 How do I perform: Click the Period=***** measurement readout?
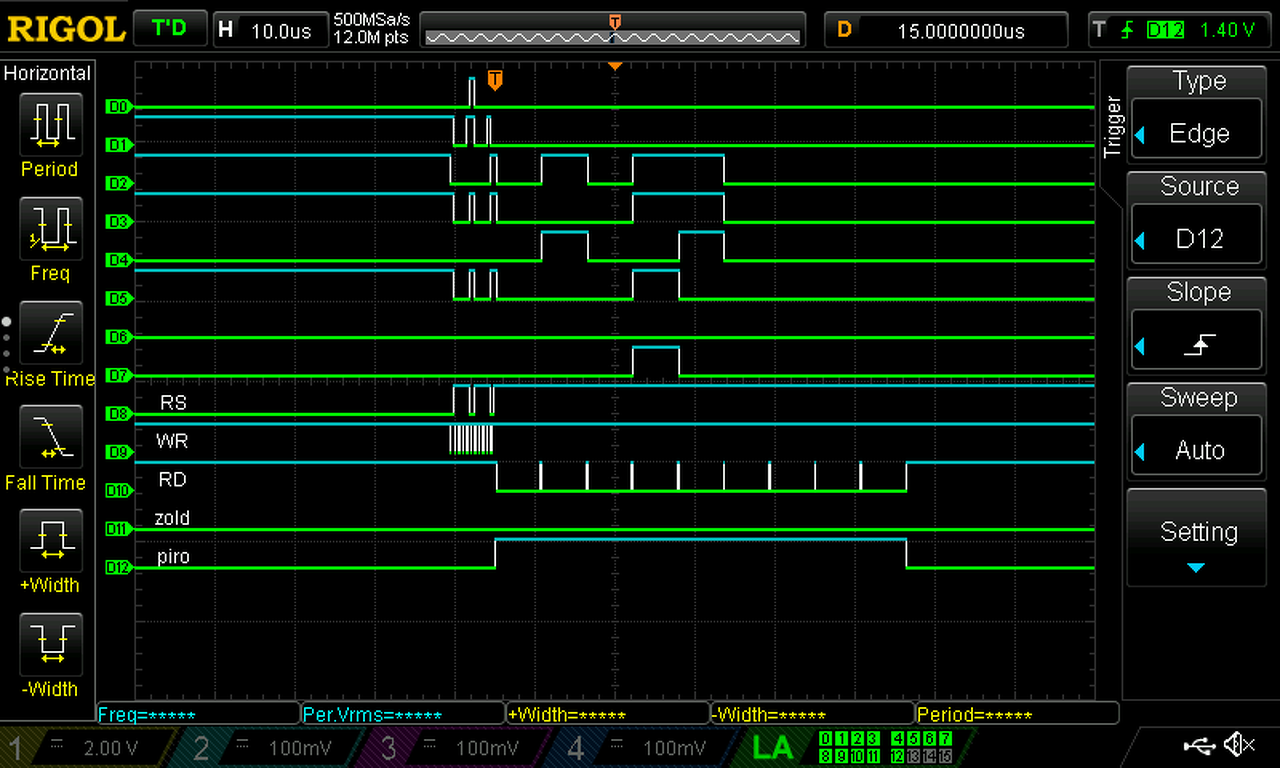(1016, 714)
